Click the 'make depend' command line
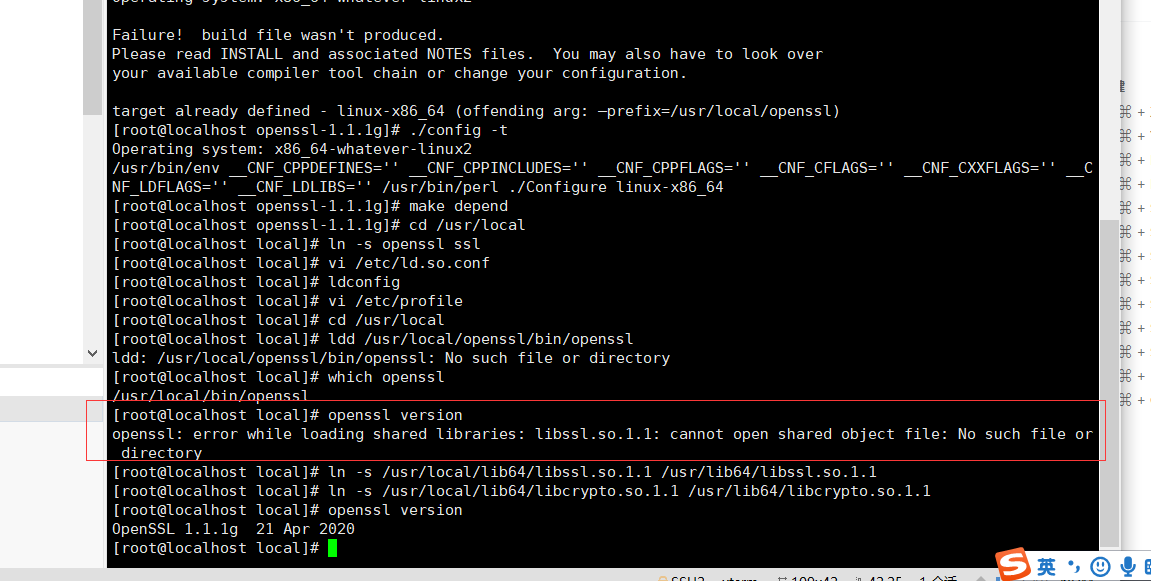 point(311,206)
